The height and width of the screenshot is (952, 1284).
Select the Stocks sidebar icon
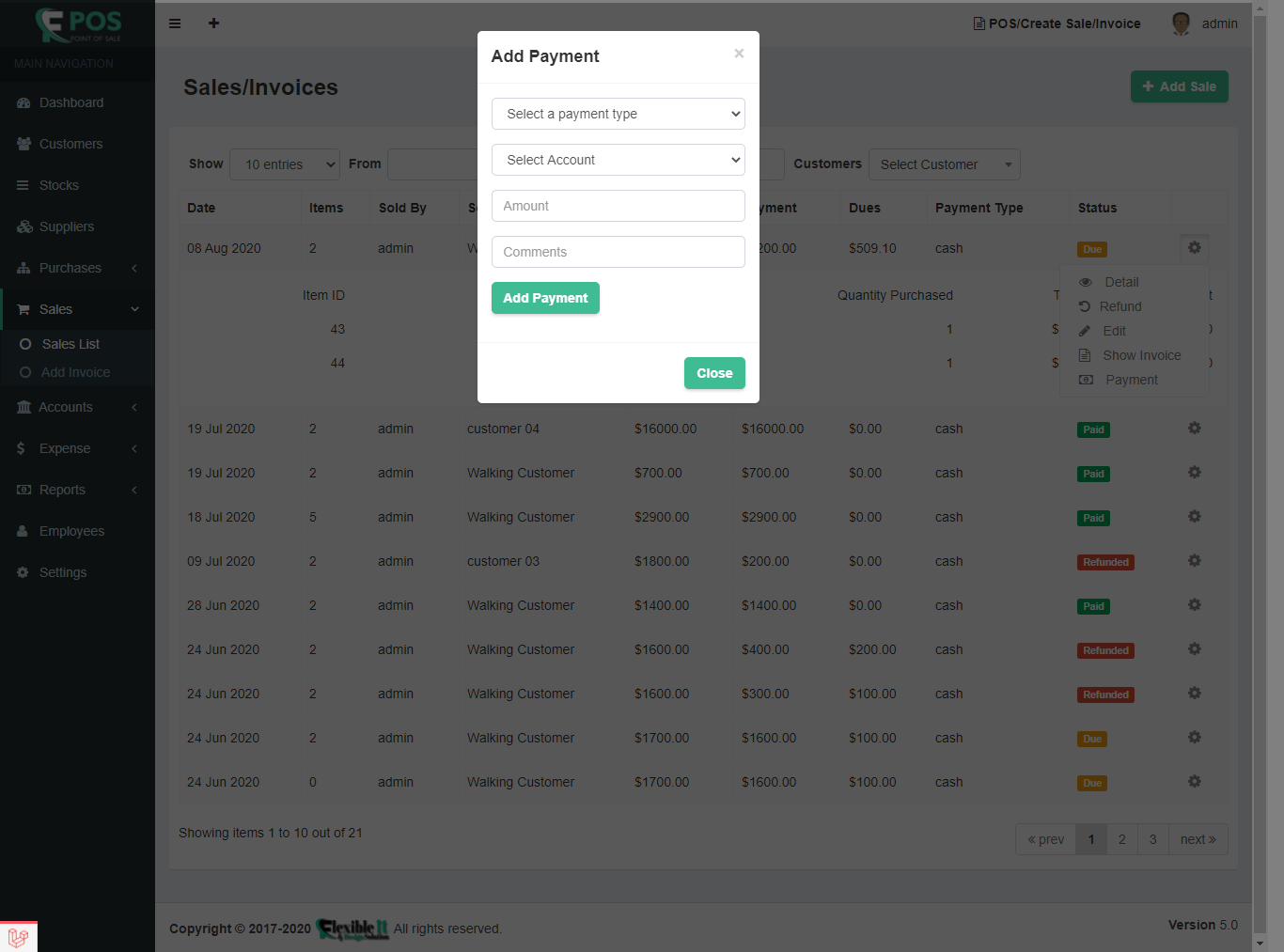[x=23, y=185]
